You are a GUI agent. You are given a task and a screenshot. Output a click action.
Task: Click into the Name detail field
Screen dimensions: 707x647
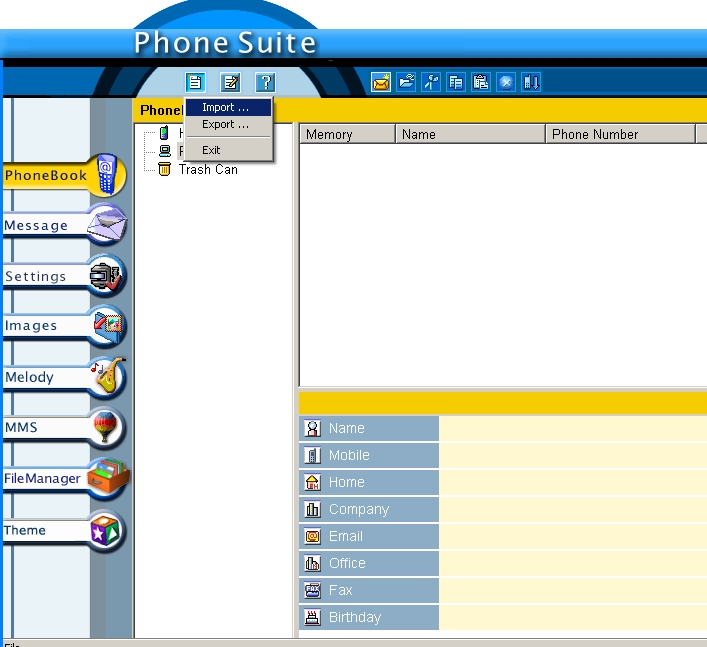tap(573, 428)
